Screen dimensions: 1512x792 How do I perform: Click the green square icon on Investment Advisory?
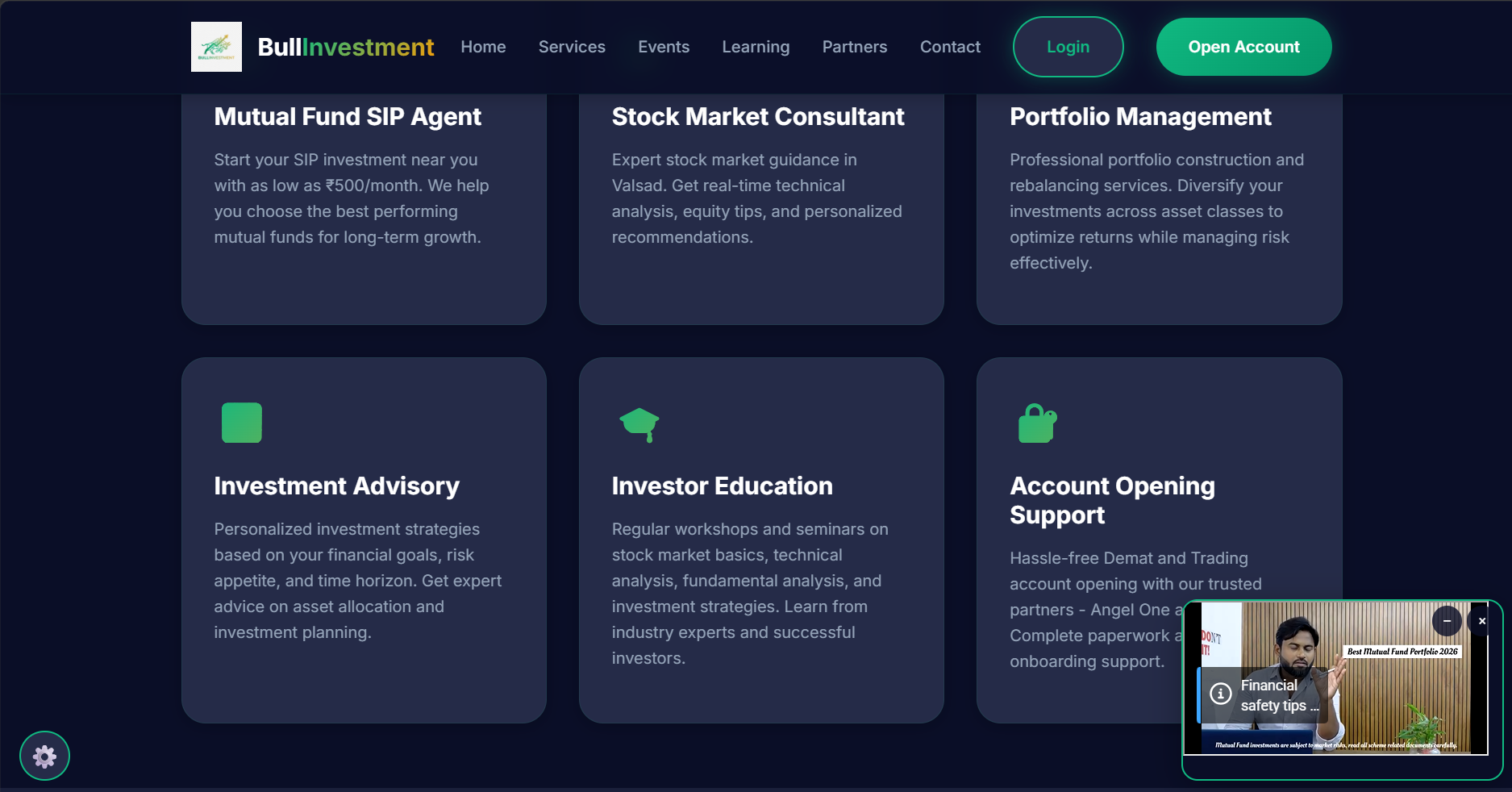(241, 423)
